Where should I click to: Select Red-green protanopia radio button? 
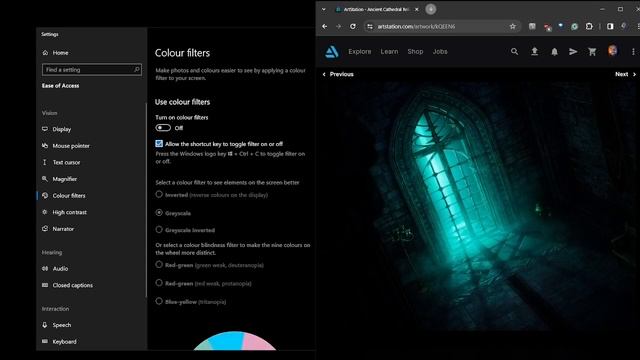pyautogui.click(x=159, y=283)
